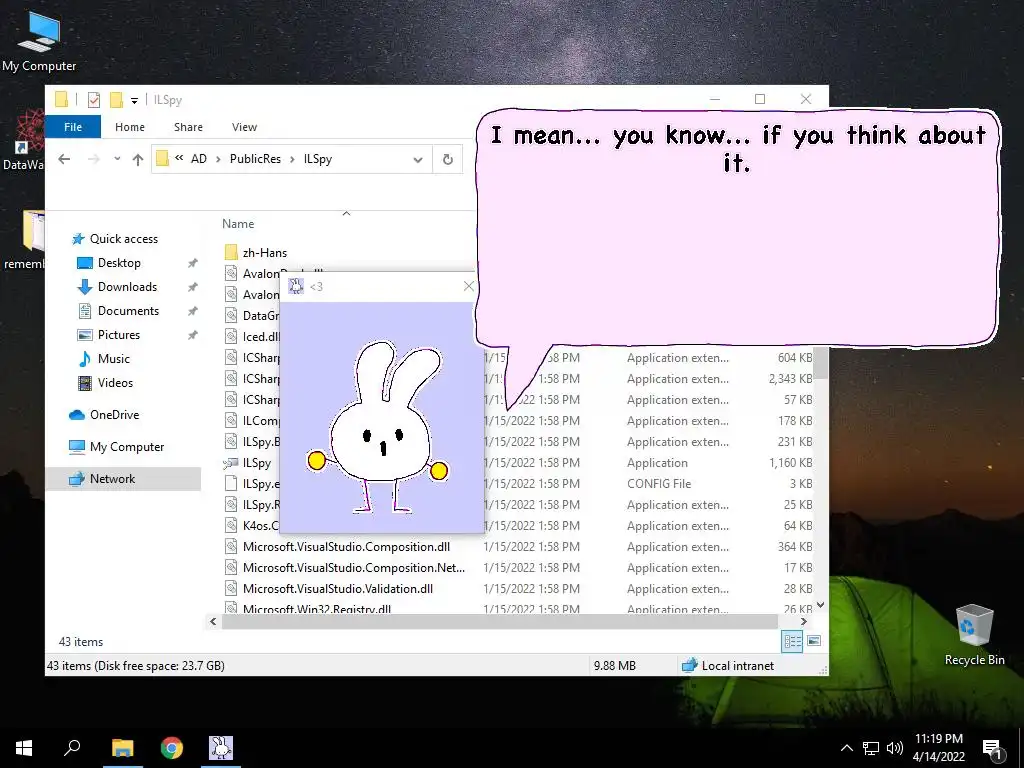Go up one folder level arrow
This screenshot has width=1024, height=768.
(137, 159)
